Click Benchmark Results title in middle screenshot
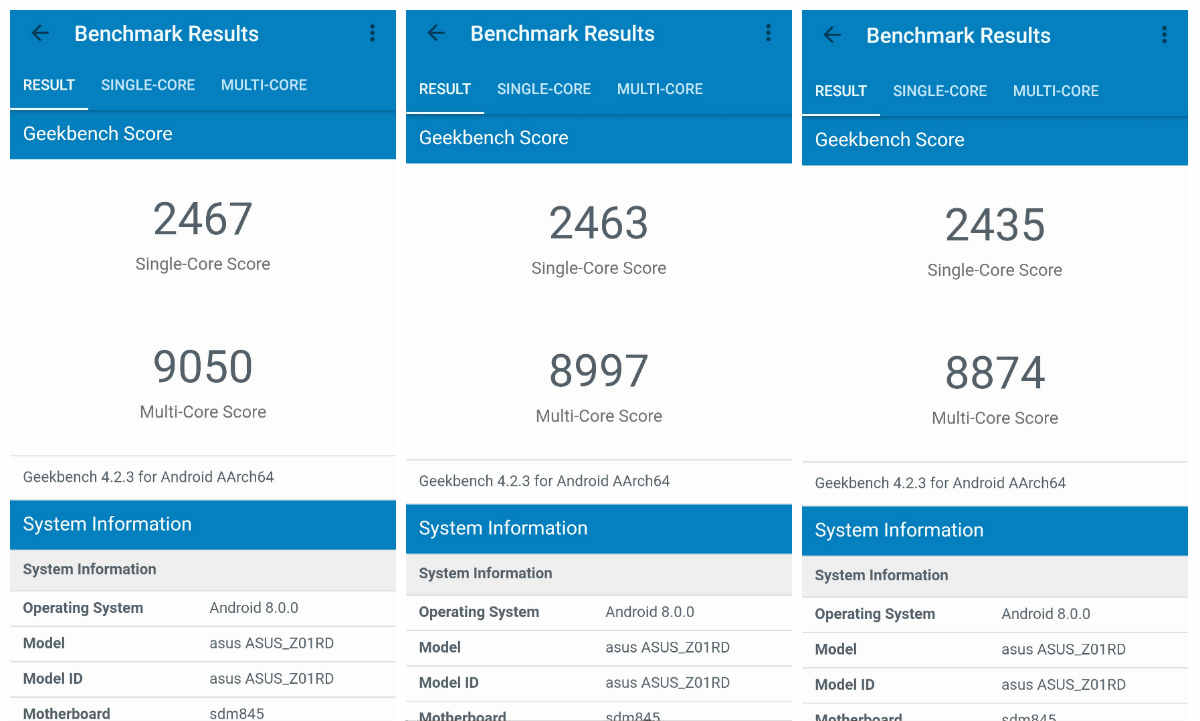This screenshot has height=721, width=1200. (x=563, y=33)
